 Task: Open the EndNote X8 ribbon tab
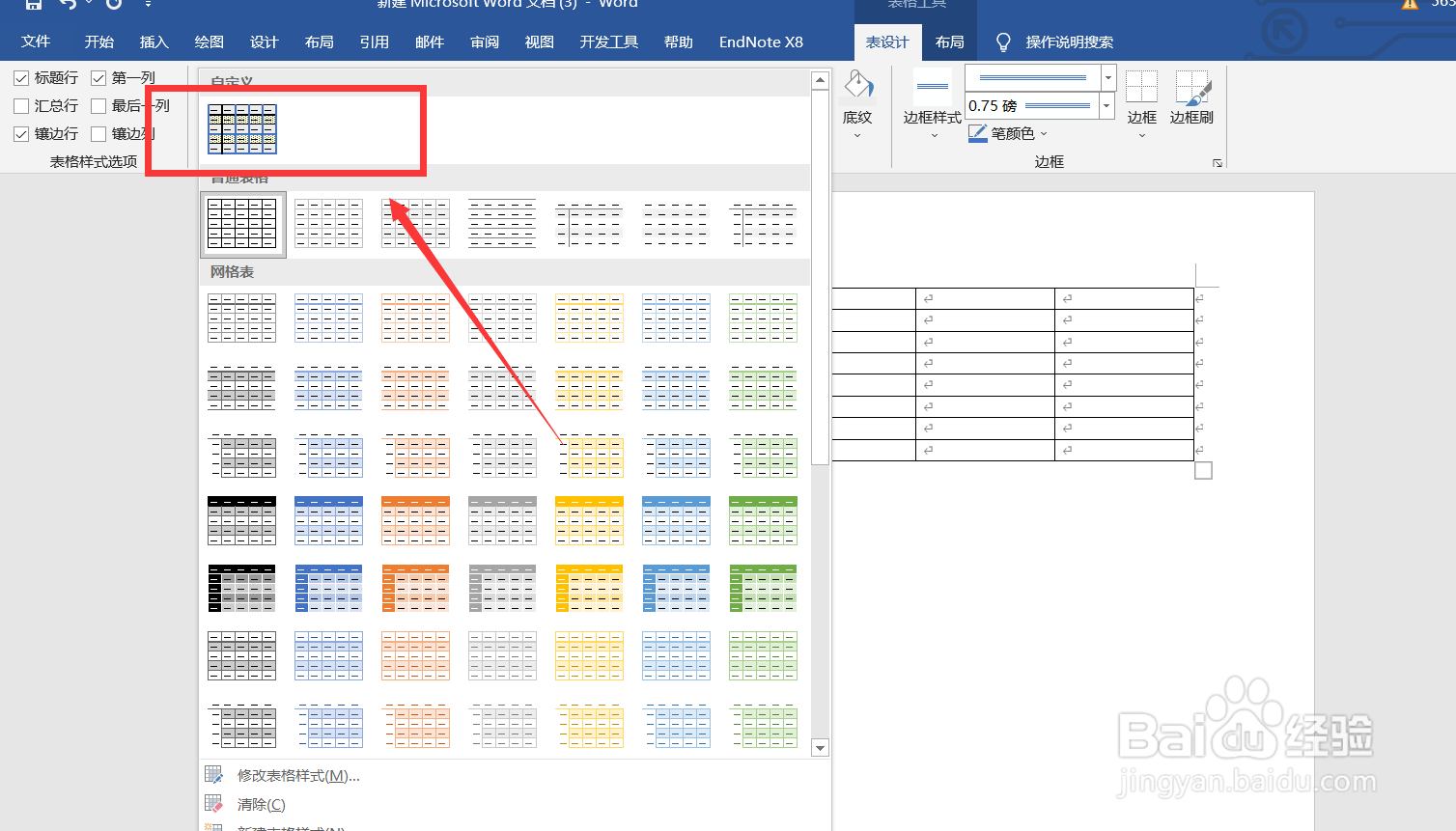pyautogui.click(x=761, y=42)
